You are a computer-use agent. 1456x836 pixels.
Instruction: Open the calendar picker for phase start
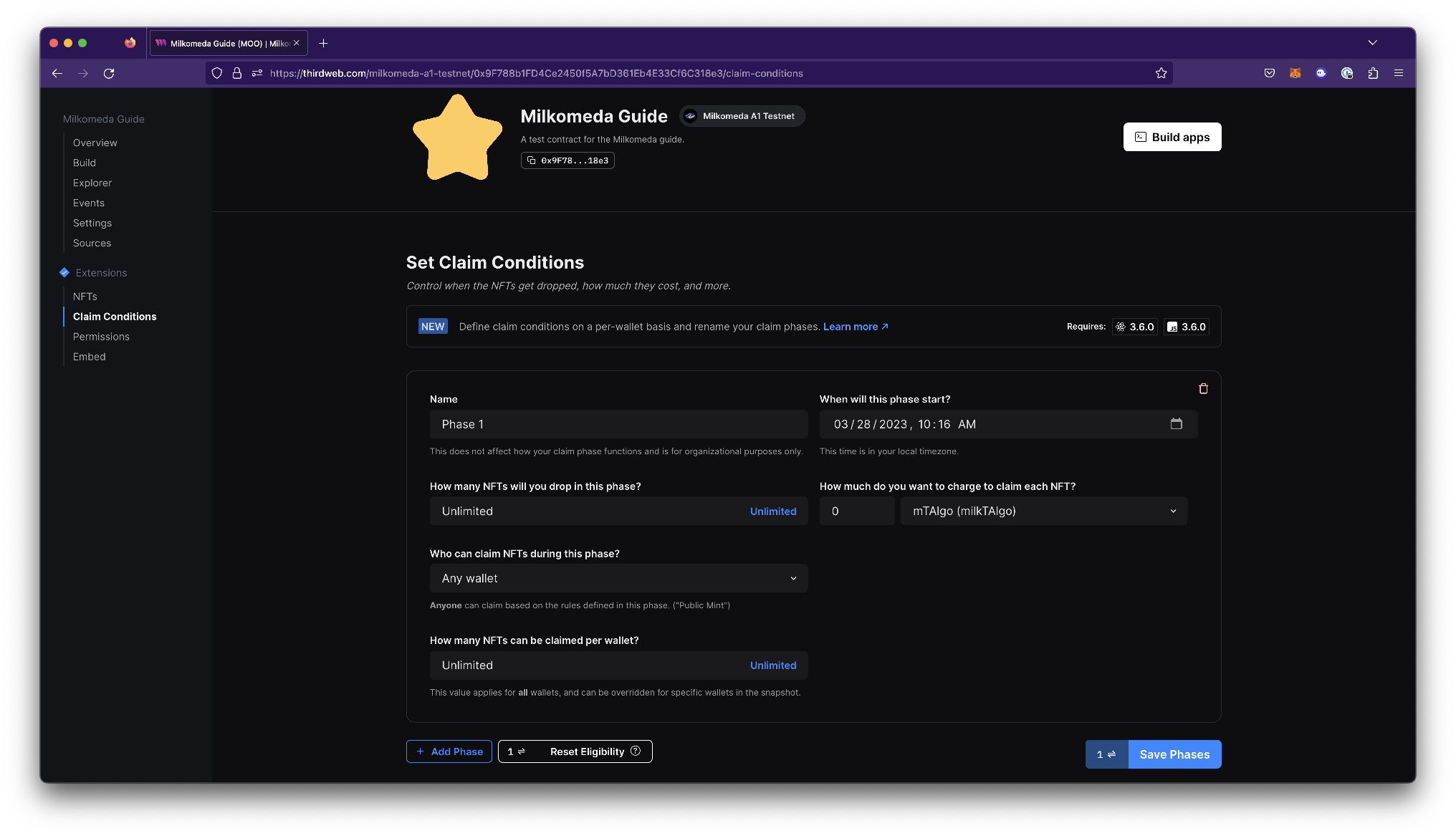click(1176, 424)
